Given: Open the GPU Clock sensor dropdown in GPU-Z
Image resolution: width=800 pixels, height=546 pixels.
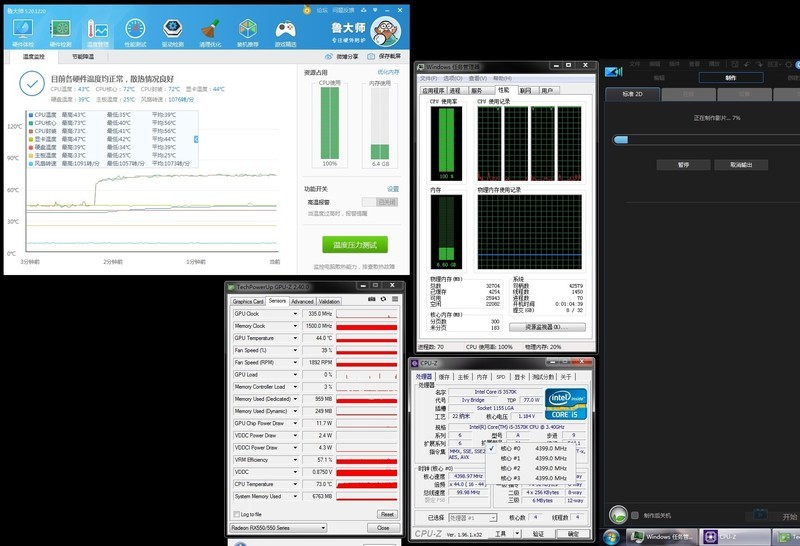Looking at the screenshot, I should [x=295, y=313].
